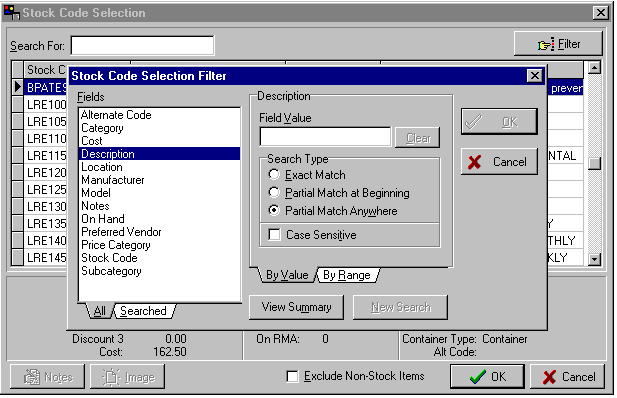Select the LRE130 stock code row
This screenshot has width=617, height=398.
point(46,206)
